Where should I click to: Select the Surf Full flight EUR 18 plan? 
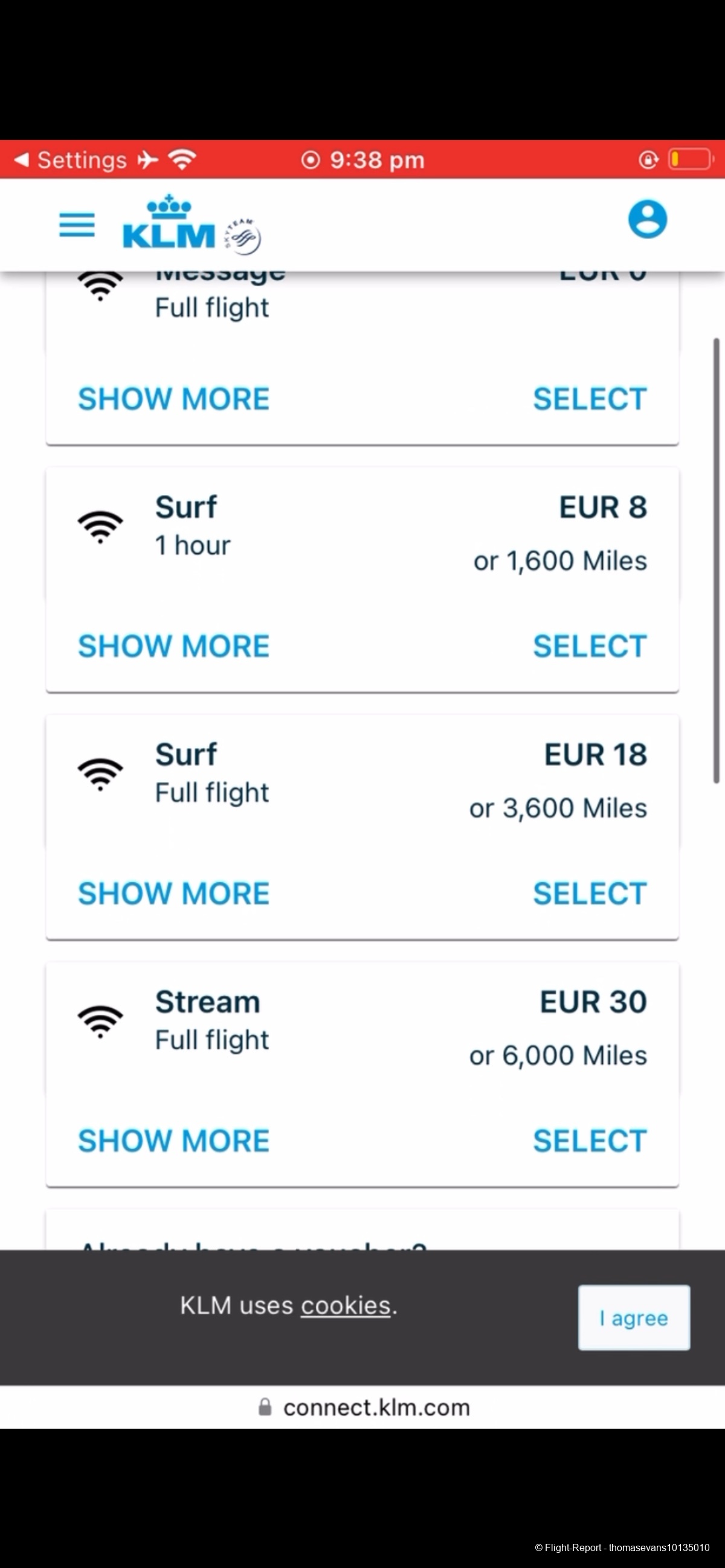pos(589,893)
